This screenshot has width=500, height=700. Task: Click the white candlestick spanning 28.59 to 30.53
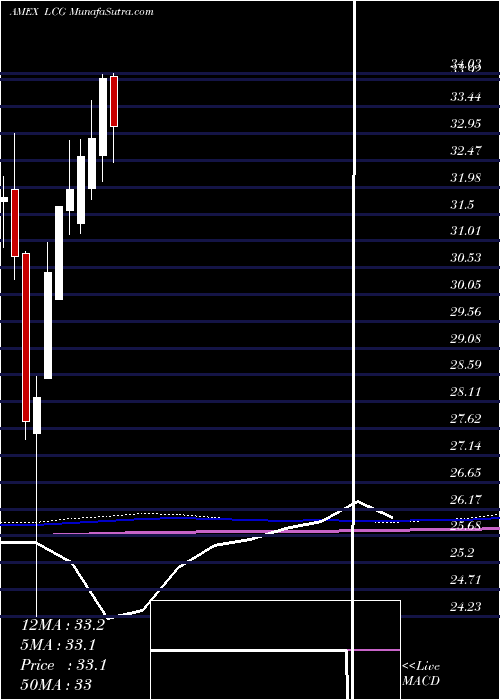click(x=48, y=325)
